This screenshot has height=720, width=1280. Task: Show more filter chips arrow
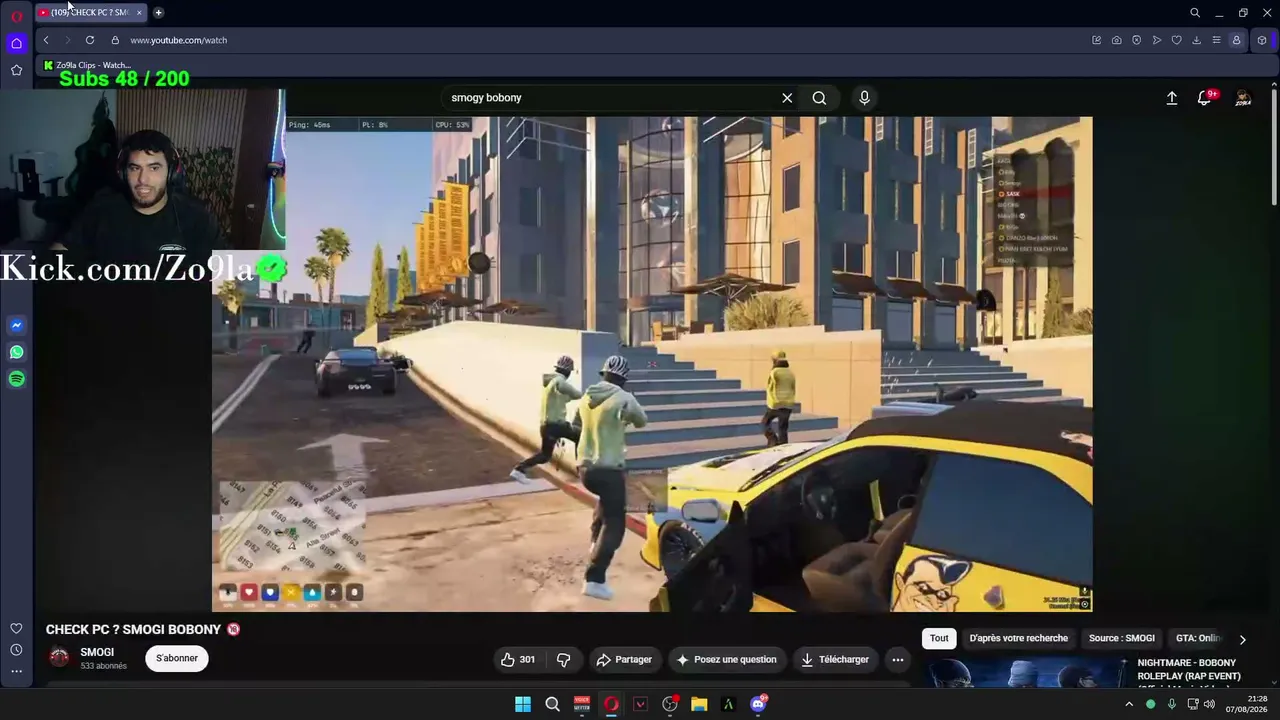click(1242, 639)
